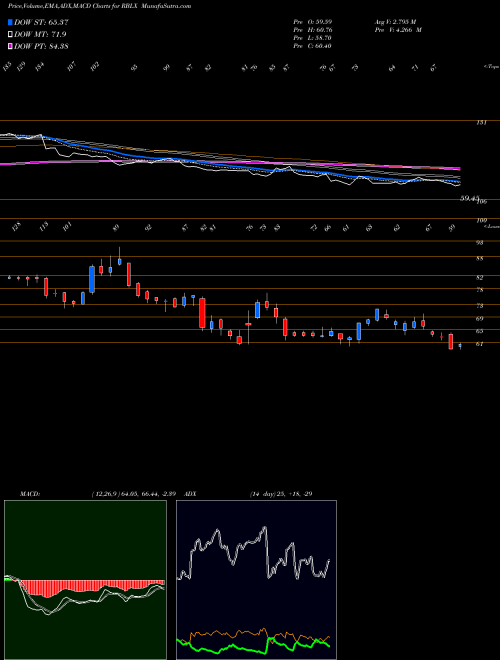Image resolution: width=500 pixels, height=660 pixels.
Task: Click the 93 price level axis label
Action: 480,243
